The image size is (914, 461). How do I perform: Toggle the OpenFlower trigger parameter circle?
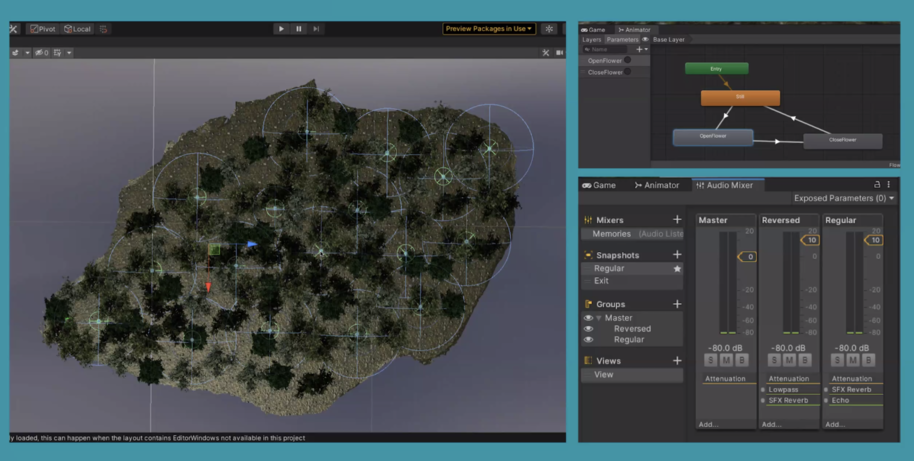click(628, 60)
